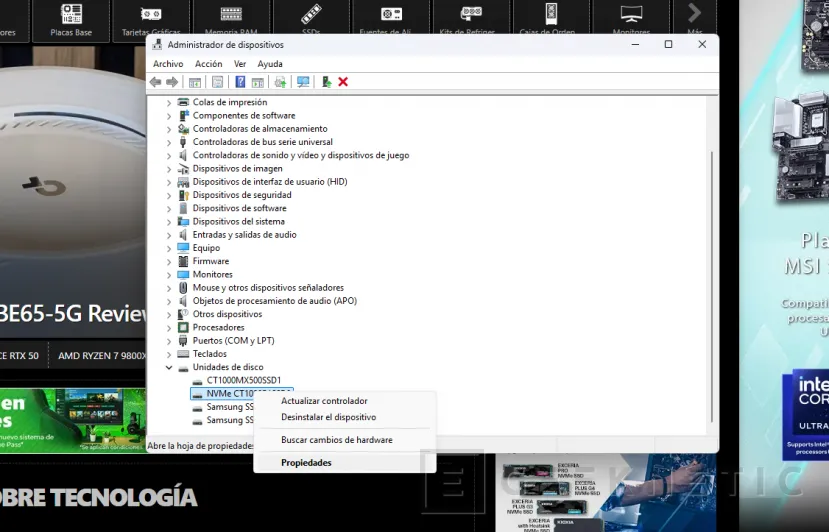829x532 pixels.
Task: Click the Forward arrow in Device Manager toolbar
Action: (172, 82)
